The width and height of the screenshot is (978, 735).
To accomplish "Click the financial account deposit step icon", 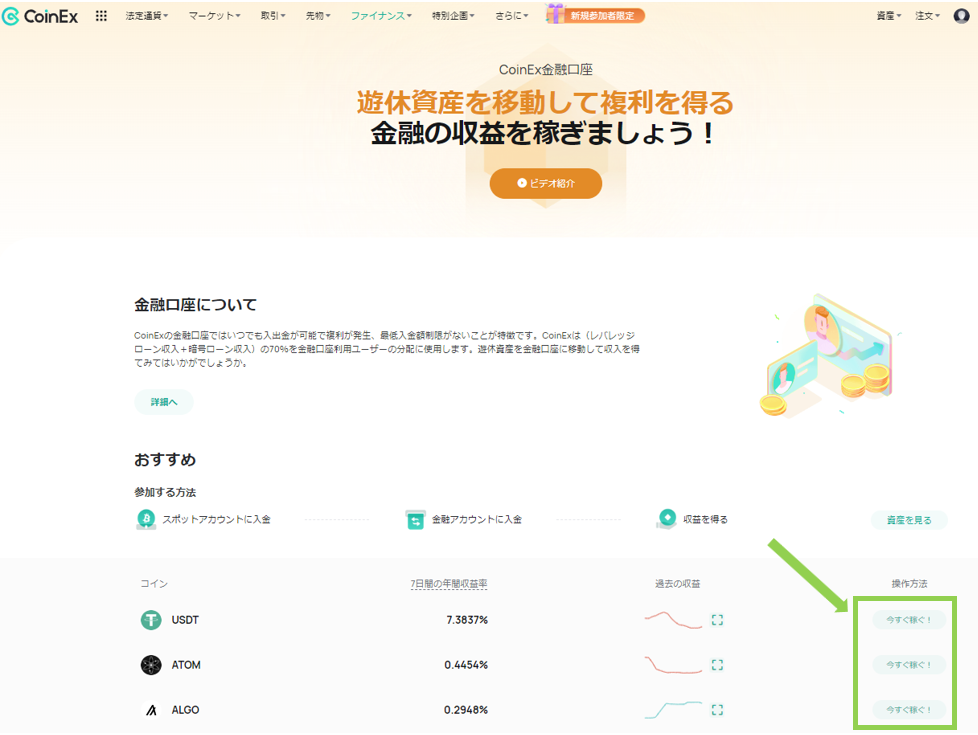I will coord(415,519).
